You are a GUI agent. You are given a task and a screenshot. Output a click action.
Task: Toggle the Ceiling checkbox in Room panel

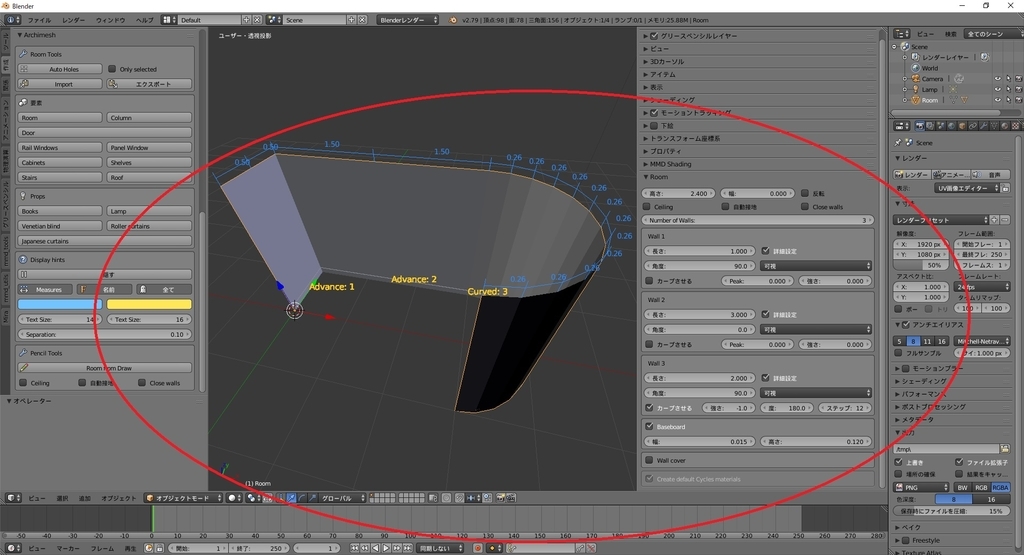pyautogui.click(x=647, y=207)
